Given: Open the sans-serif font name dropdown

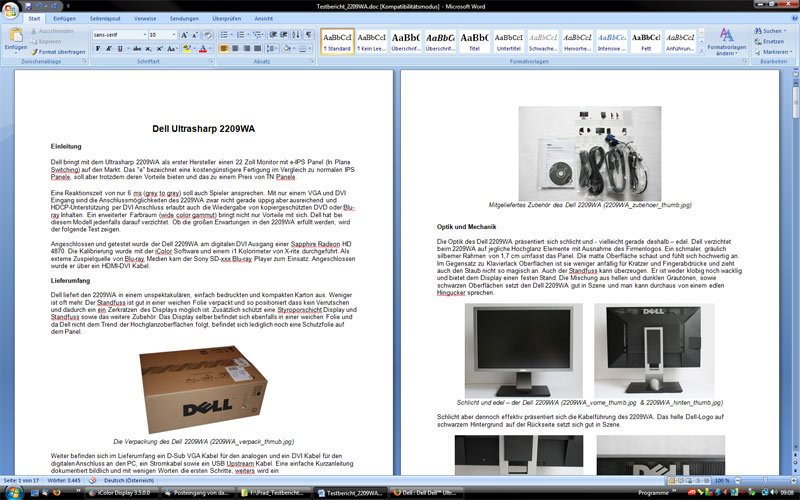Looking at the screenshot, I should (x=144, y=35).
